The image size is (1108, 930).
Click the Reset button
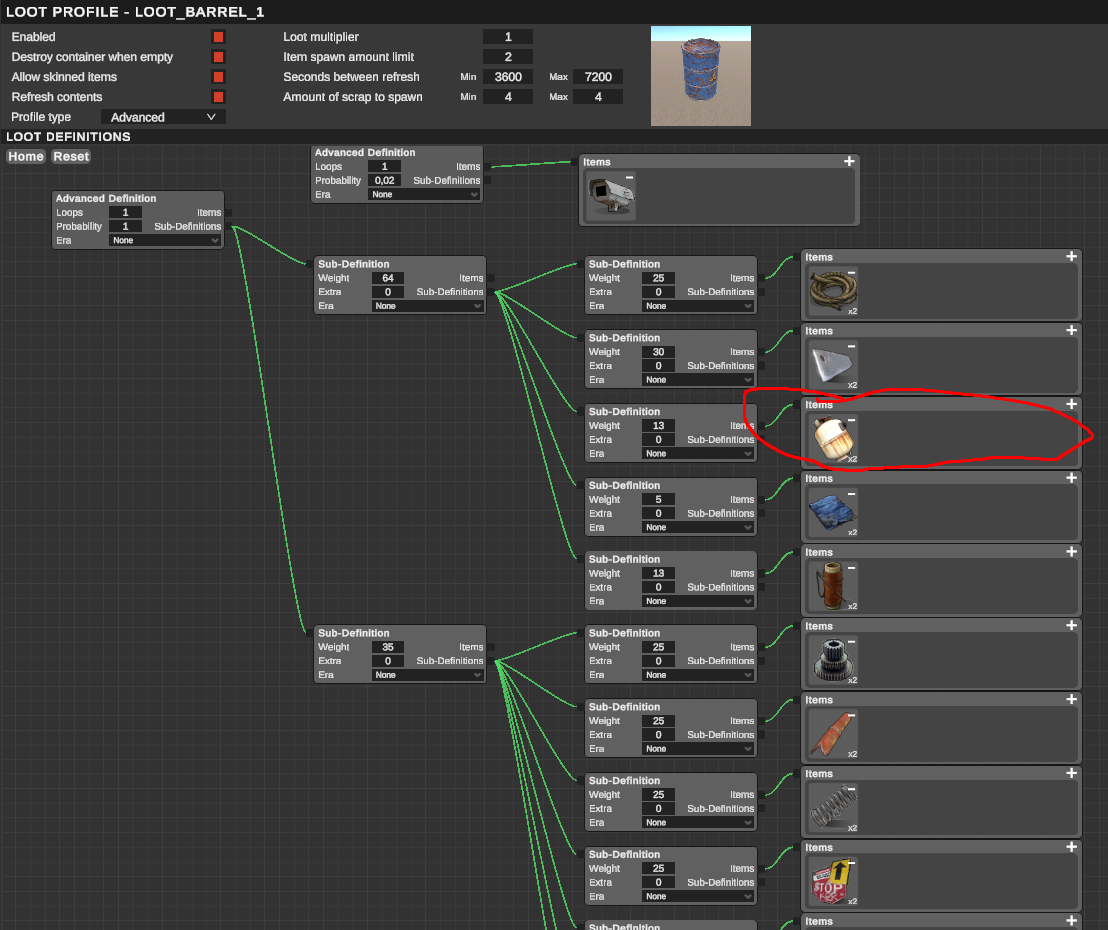[x=71, y=156]
